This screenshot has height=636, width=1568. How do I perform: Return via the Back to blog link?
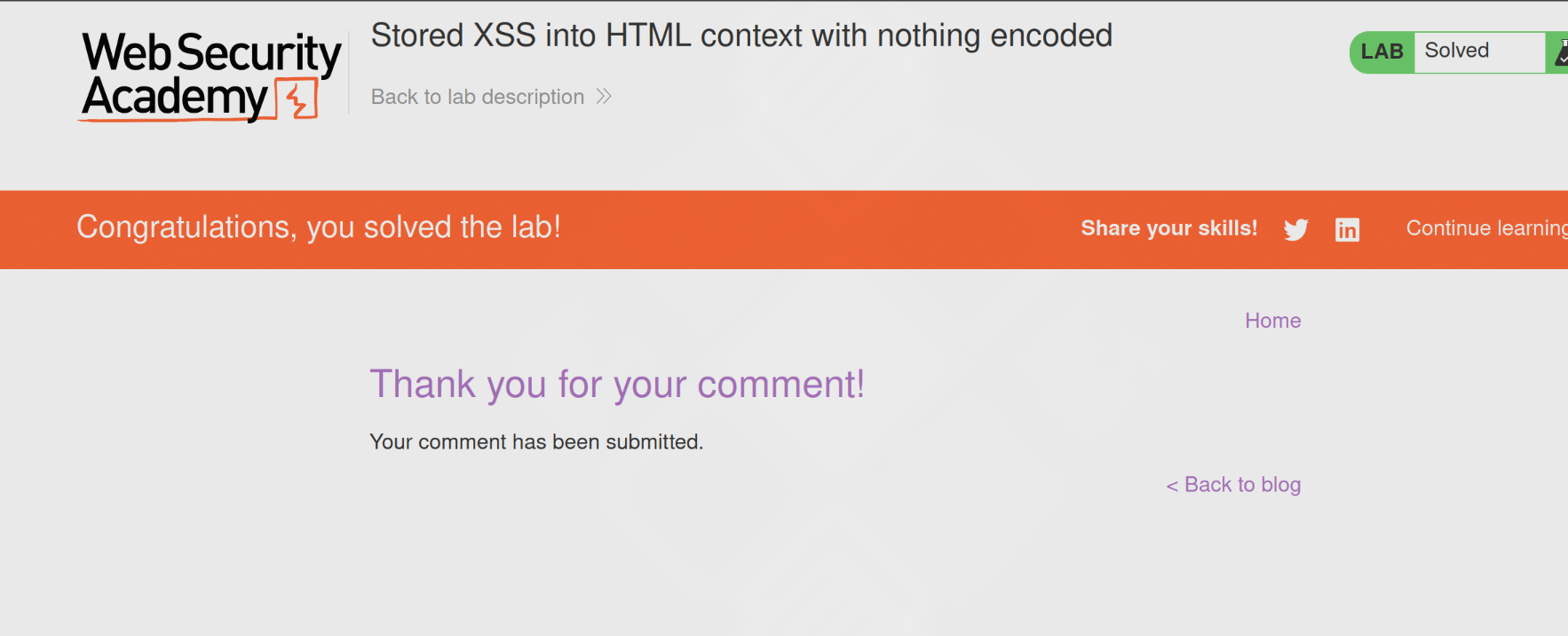[x=1242, y=485]
